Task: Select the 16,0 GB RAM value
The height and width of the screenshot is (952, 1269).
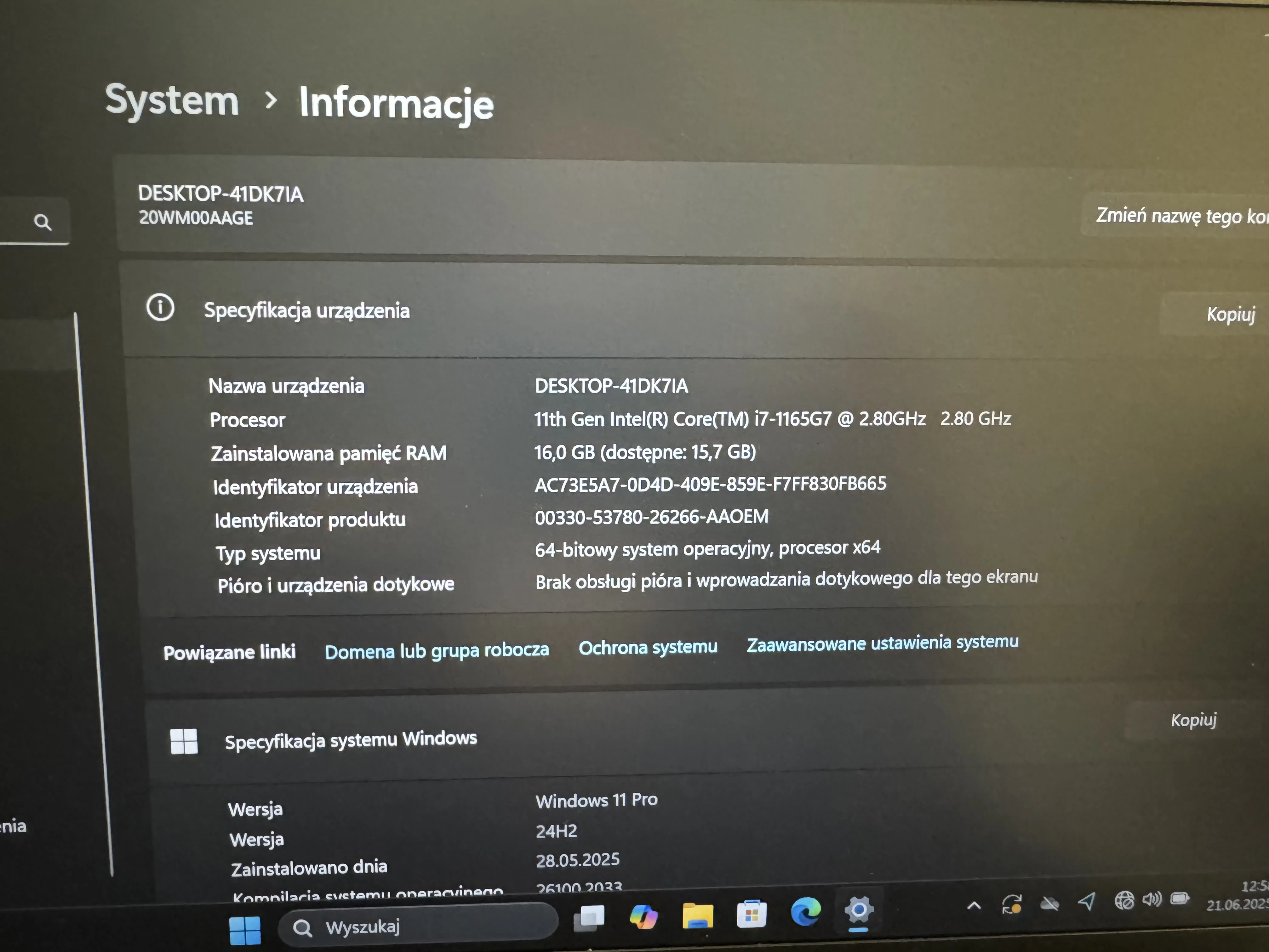Action: click(645, 452)
